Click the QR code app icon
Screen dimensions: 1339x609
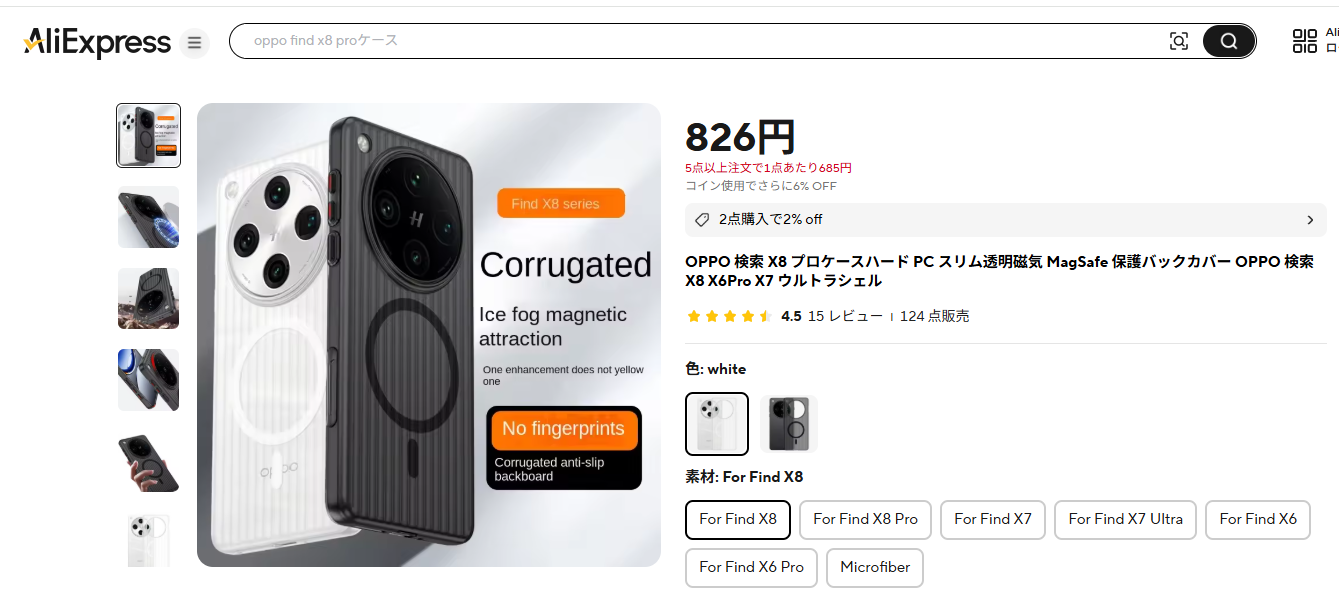[x=1305, y=41]
